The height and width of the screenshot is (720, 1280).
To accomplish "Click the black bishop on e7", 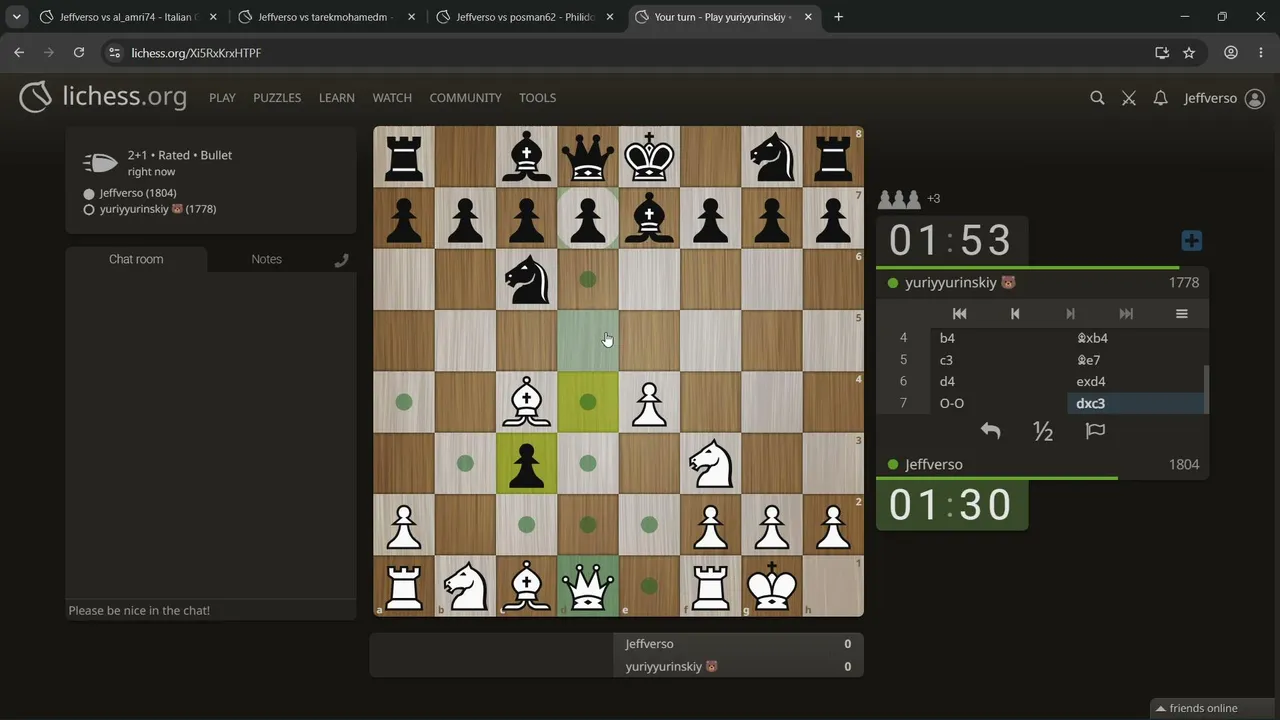I will [650, 218].
